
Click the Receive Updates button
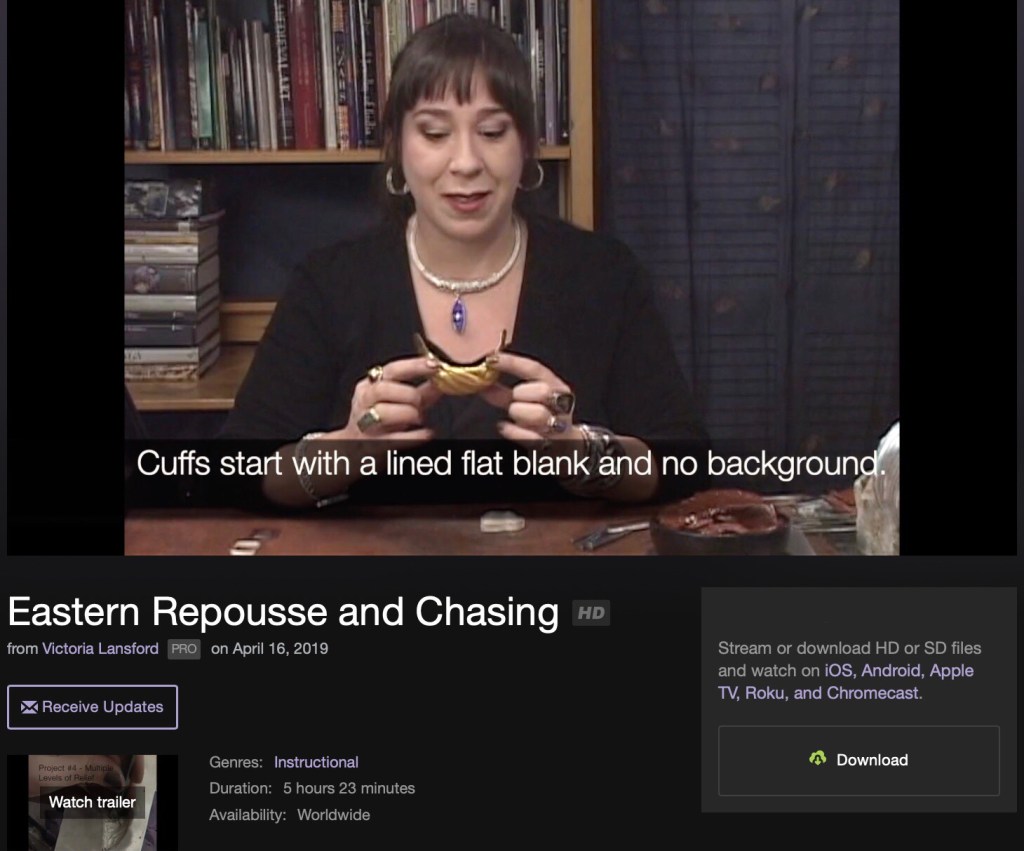click(92, 707)
